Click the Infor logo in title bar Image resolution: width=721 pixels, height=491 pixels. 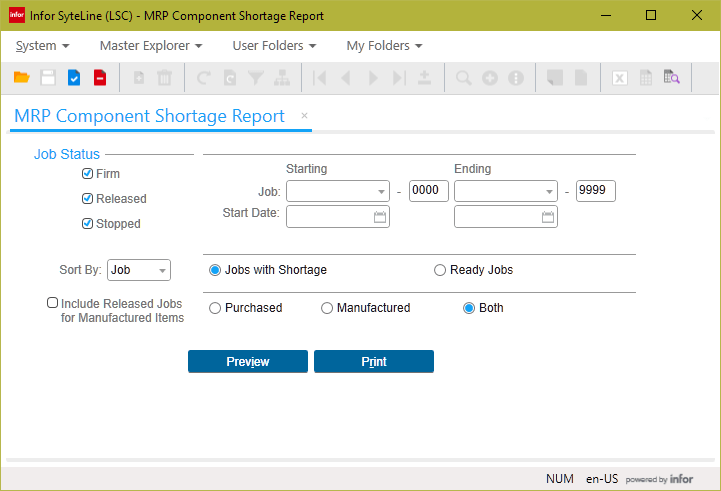(x=17, y=15)
